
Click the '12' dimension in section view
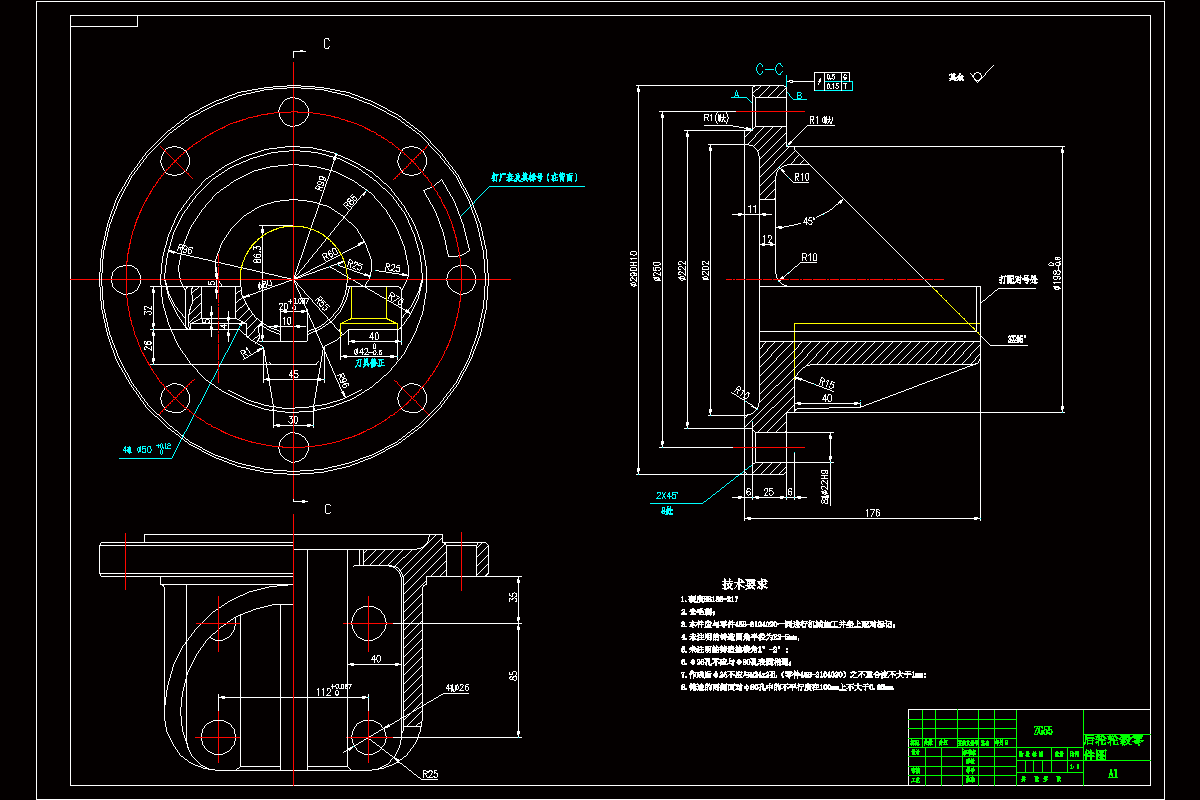[x=767, y=240]
